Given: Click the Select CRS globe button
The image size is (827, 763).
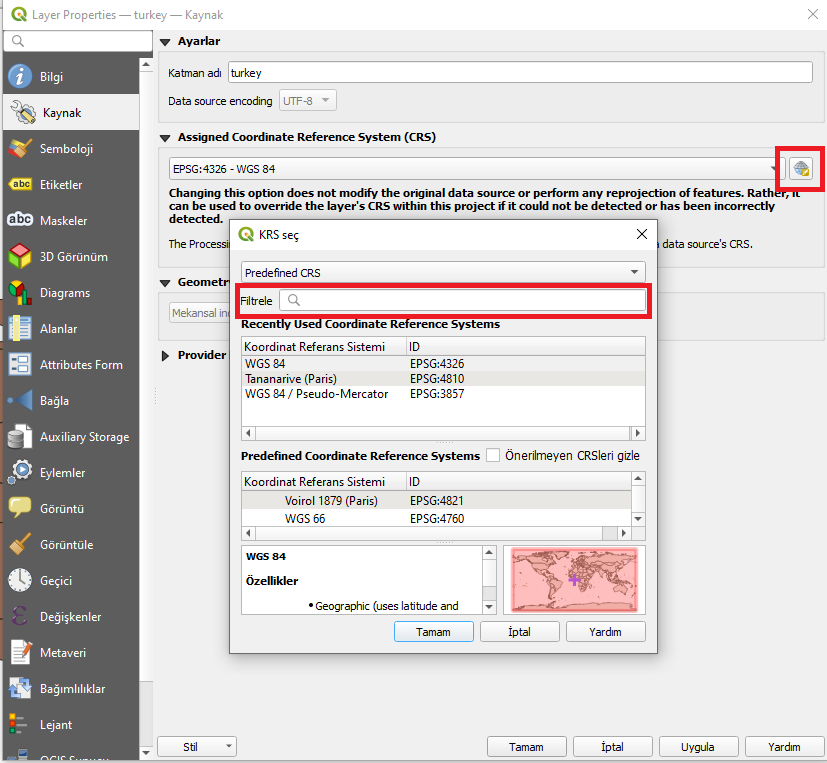Looking at the screenshot, I should pos(801,169).
